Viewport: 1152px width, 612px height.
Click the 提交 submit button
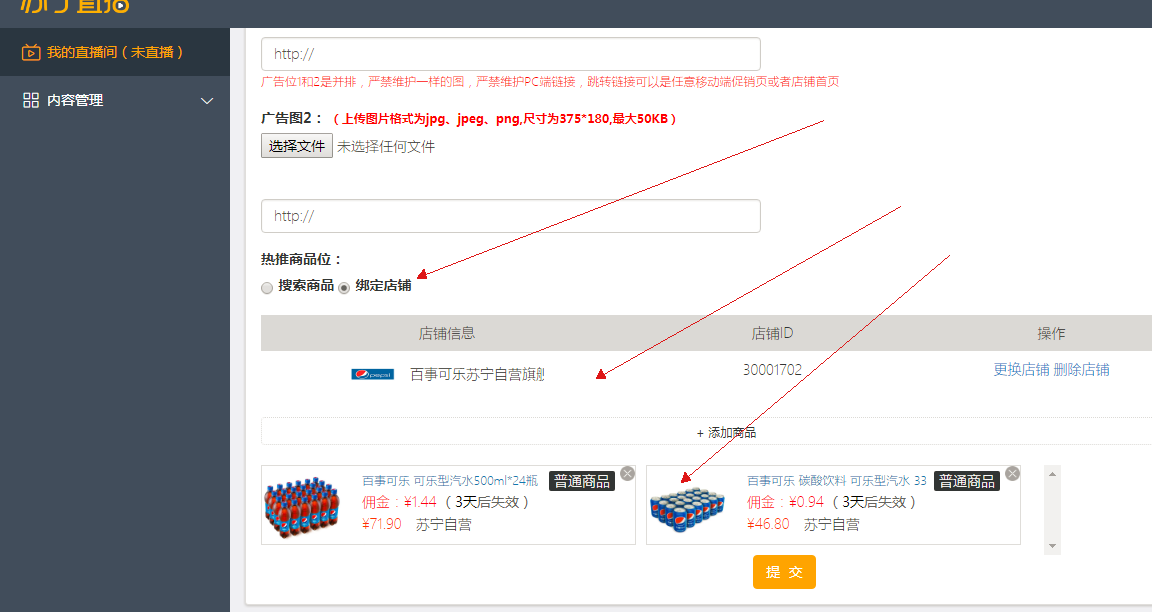coord(784,572)
